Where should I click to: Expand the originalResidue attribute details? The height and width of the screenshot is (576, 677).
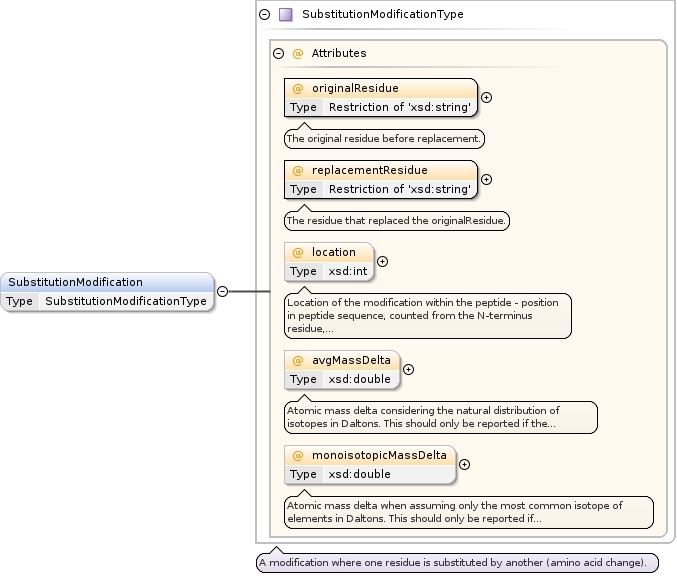[486, 98]
